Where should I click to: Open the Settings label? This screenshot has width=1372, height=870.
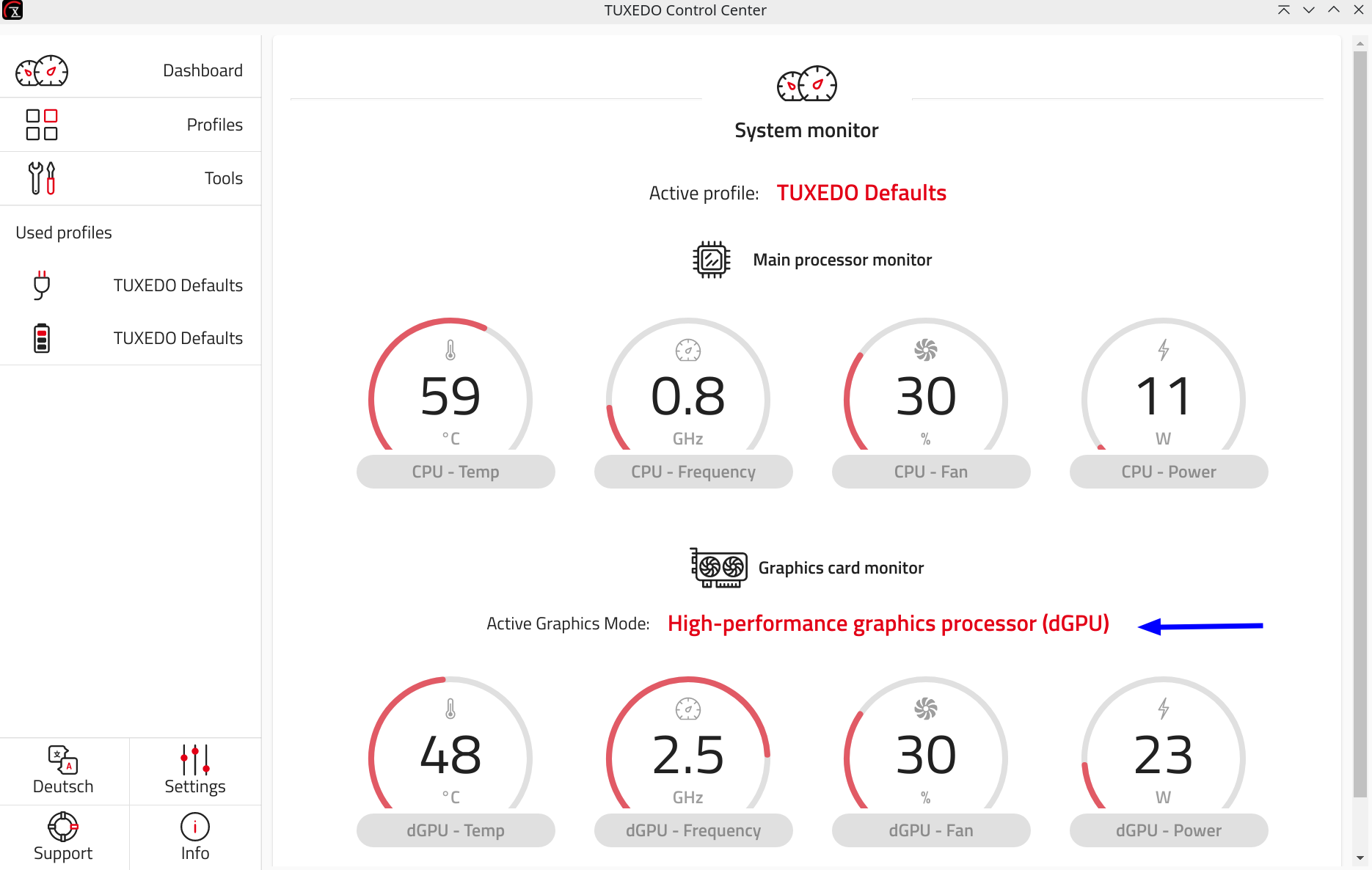point(195,786)
